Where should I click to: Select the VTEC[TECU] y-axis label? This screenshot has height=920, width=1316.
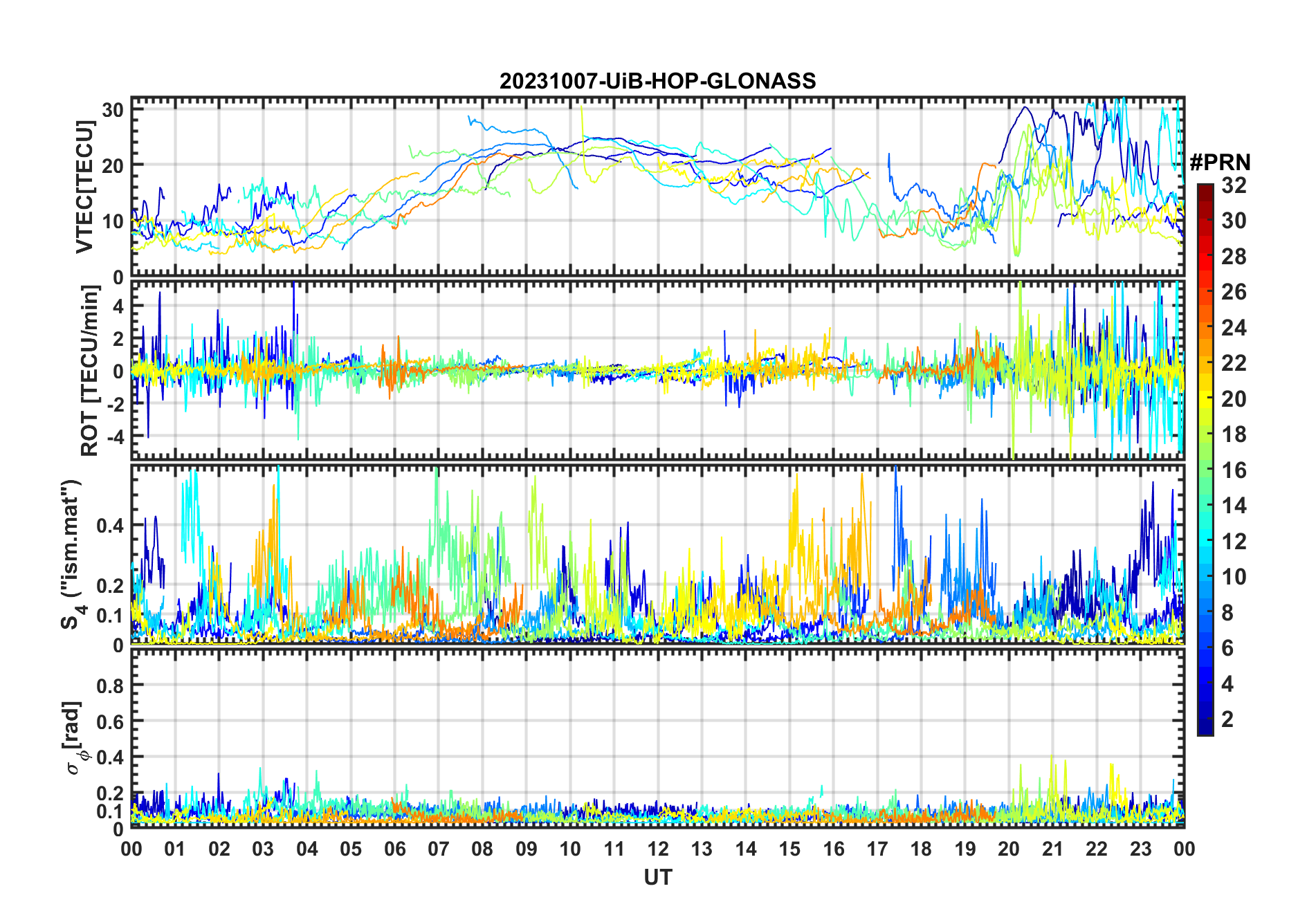pyautogui.click(x=84, y=187)
